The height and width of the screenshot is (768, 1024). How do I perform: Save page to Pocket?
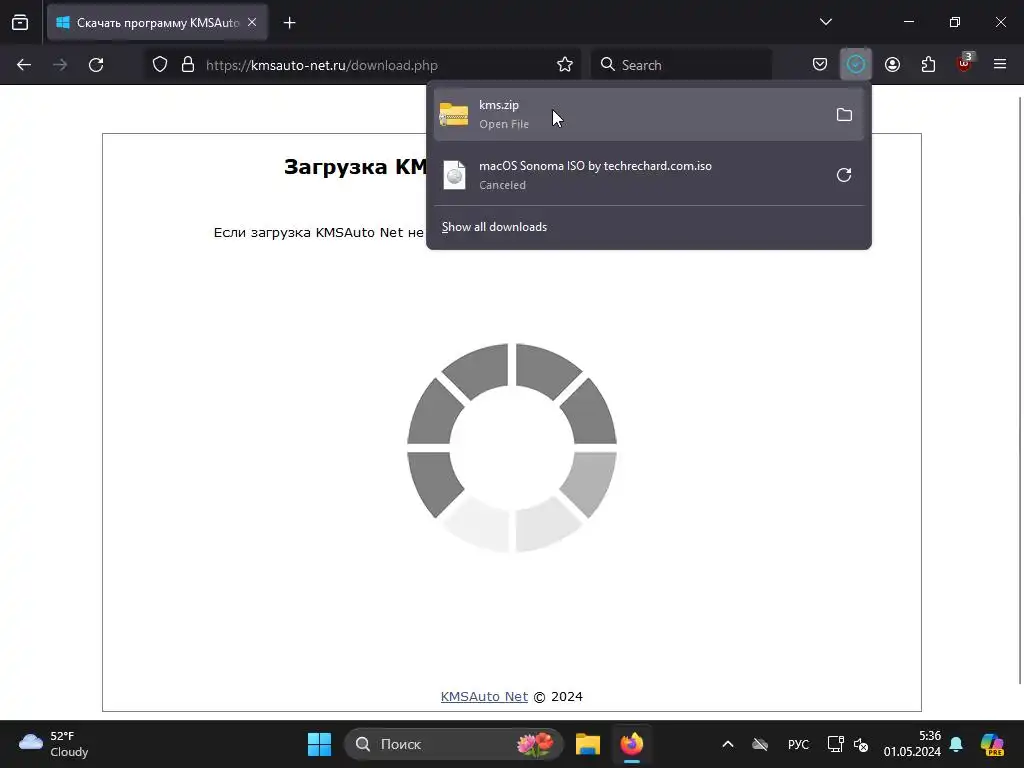point(820,65)
